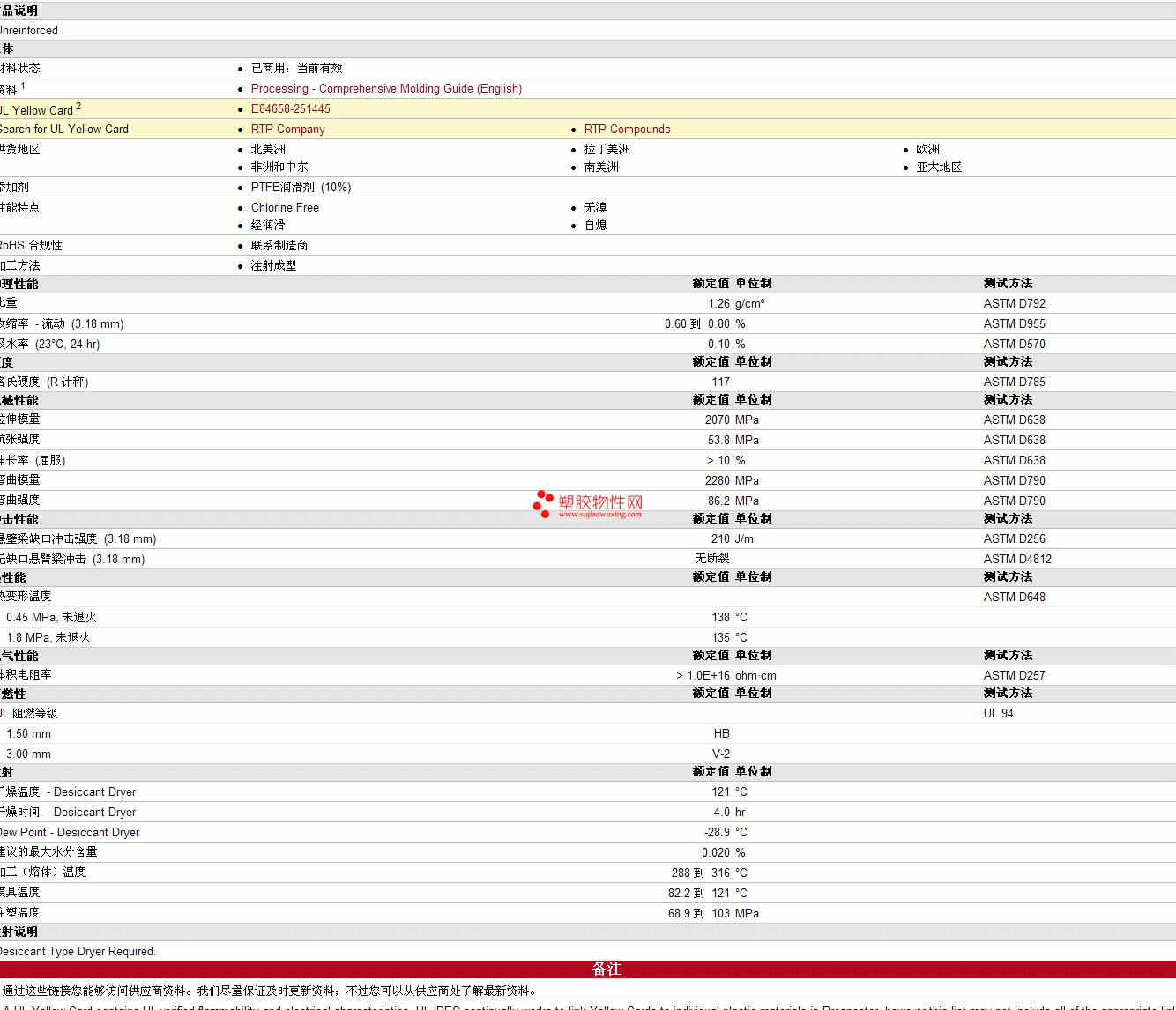Click the ASTM D257 test method text
This screenshot has width=1176, height=1010.
(x=1014, y=676)
